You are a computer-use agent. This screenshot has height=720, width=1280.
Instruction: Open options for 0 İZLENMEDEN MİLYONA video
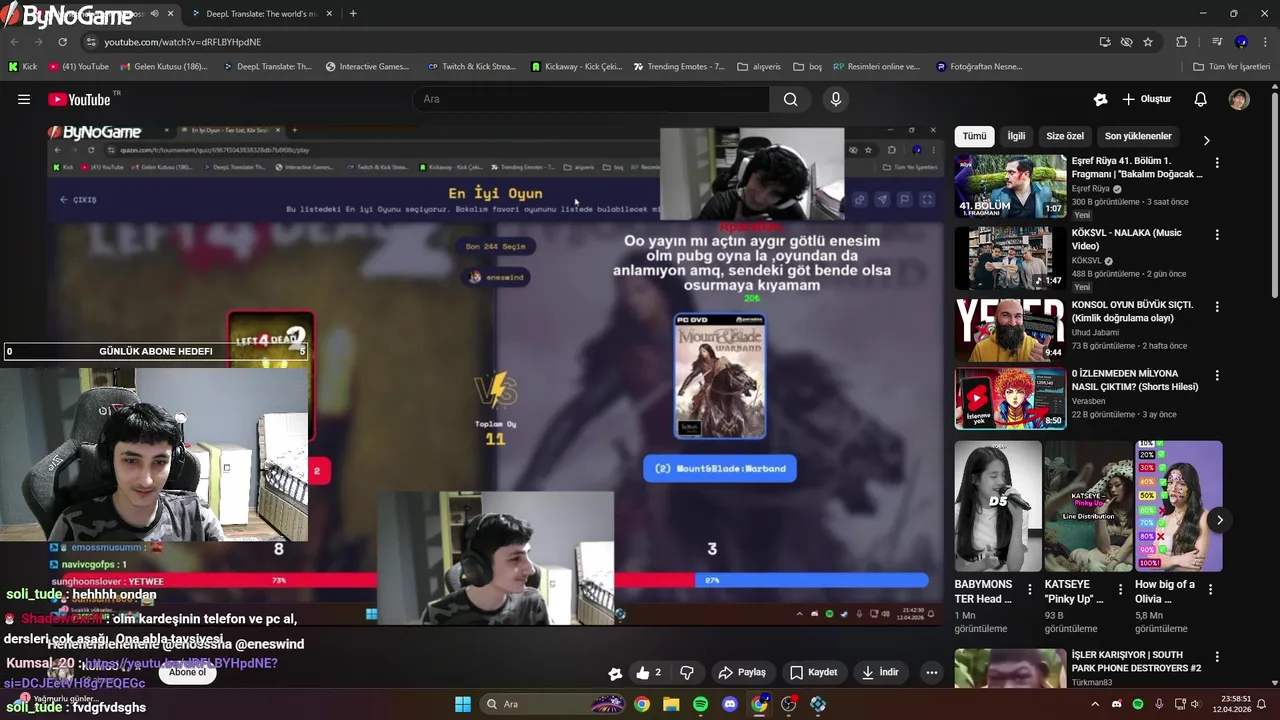point(1217,376)
